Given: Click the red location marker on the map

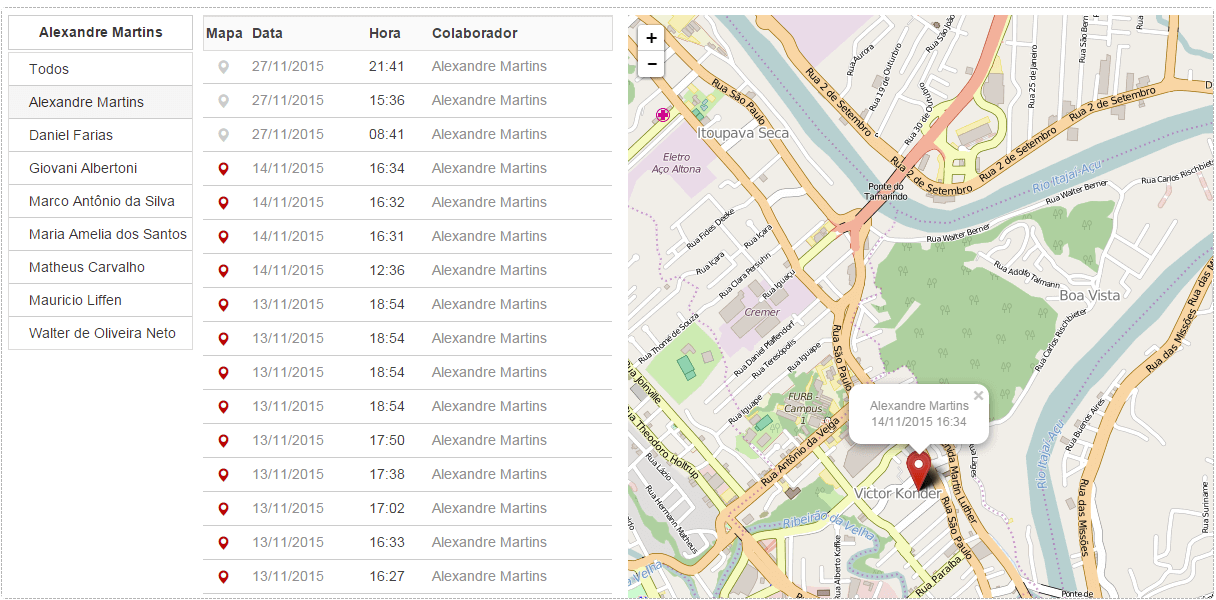Looking at the screenshot, I should (x=917, y=469).
